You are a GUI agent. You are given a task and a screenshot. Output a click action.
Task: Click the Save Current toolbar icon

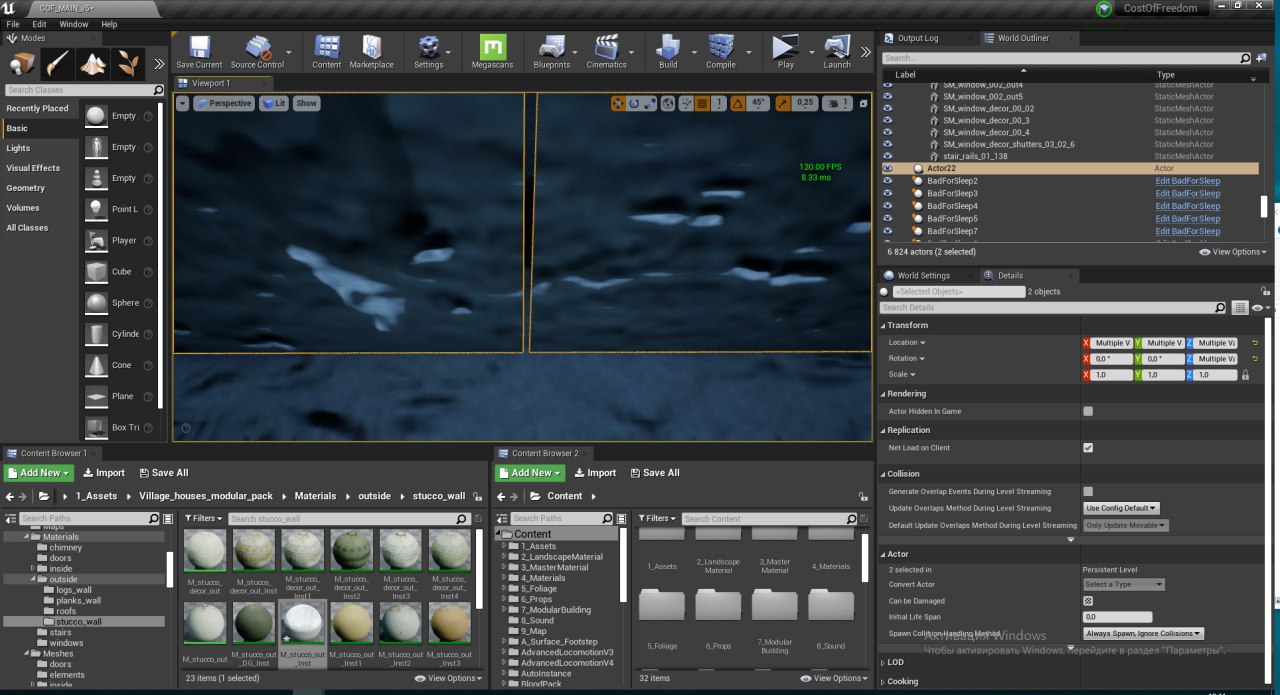199,51
